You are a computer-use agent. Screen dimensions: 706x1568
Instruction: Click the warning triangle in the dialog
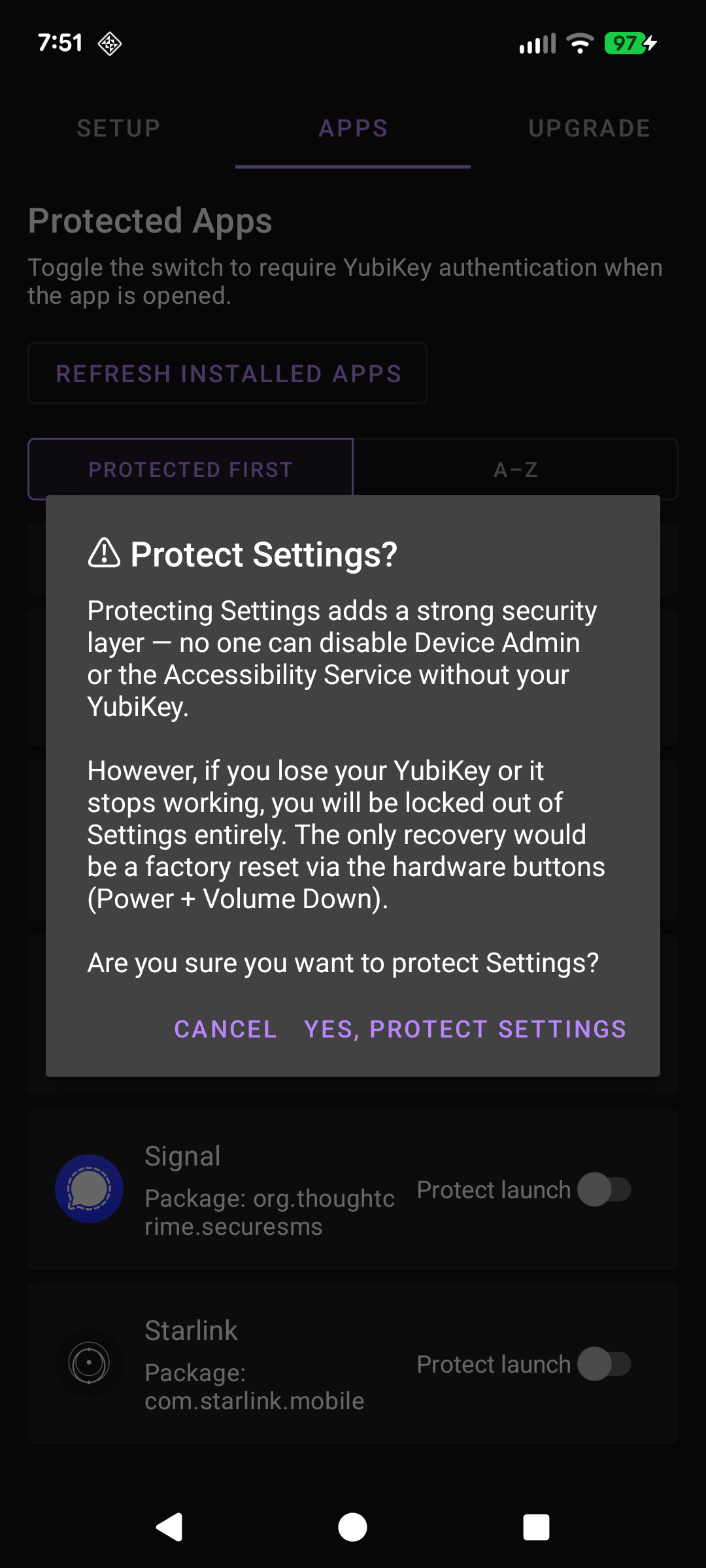click(103, 553)
